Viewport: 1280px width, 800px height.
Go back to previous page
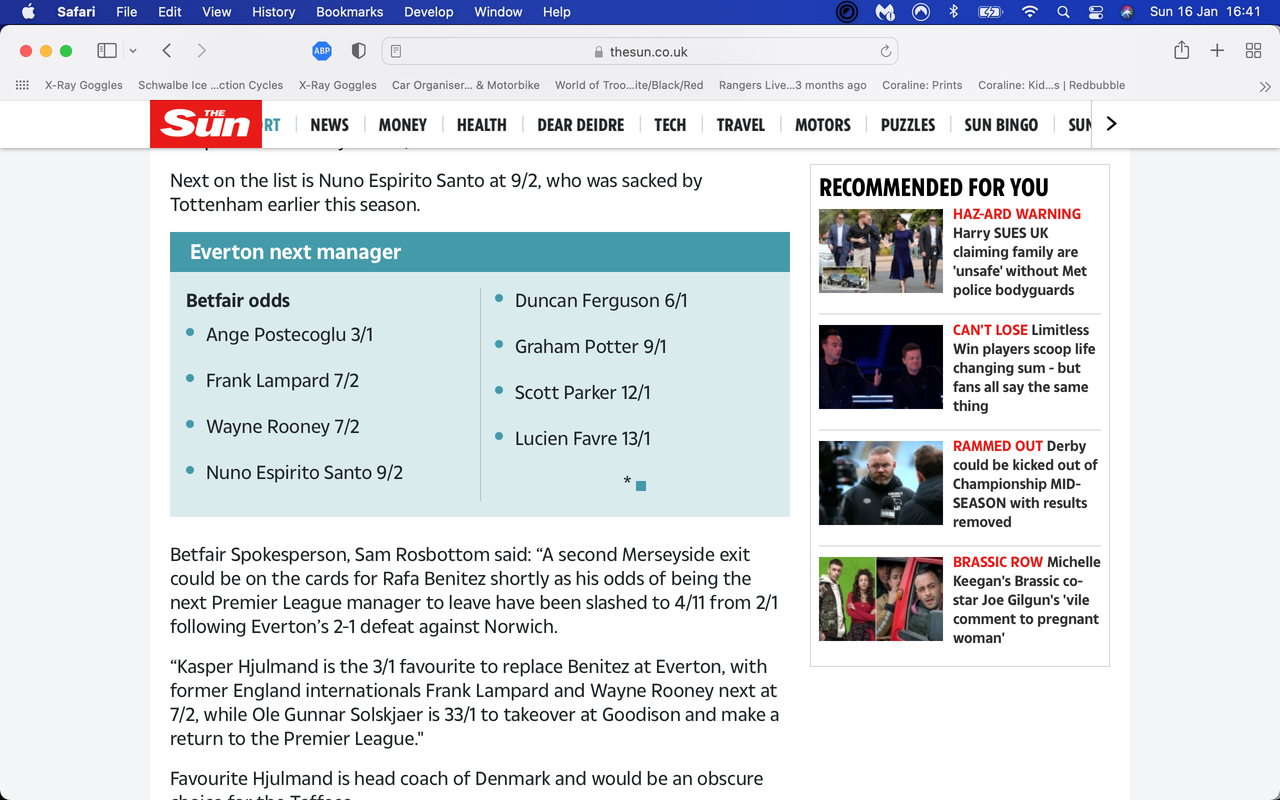click(x=167, y=51)
